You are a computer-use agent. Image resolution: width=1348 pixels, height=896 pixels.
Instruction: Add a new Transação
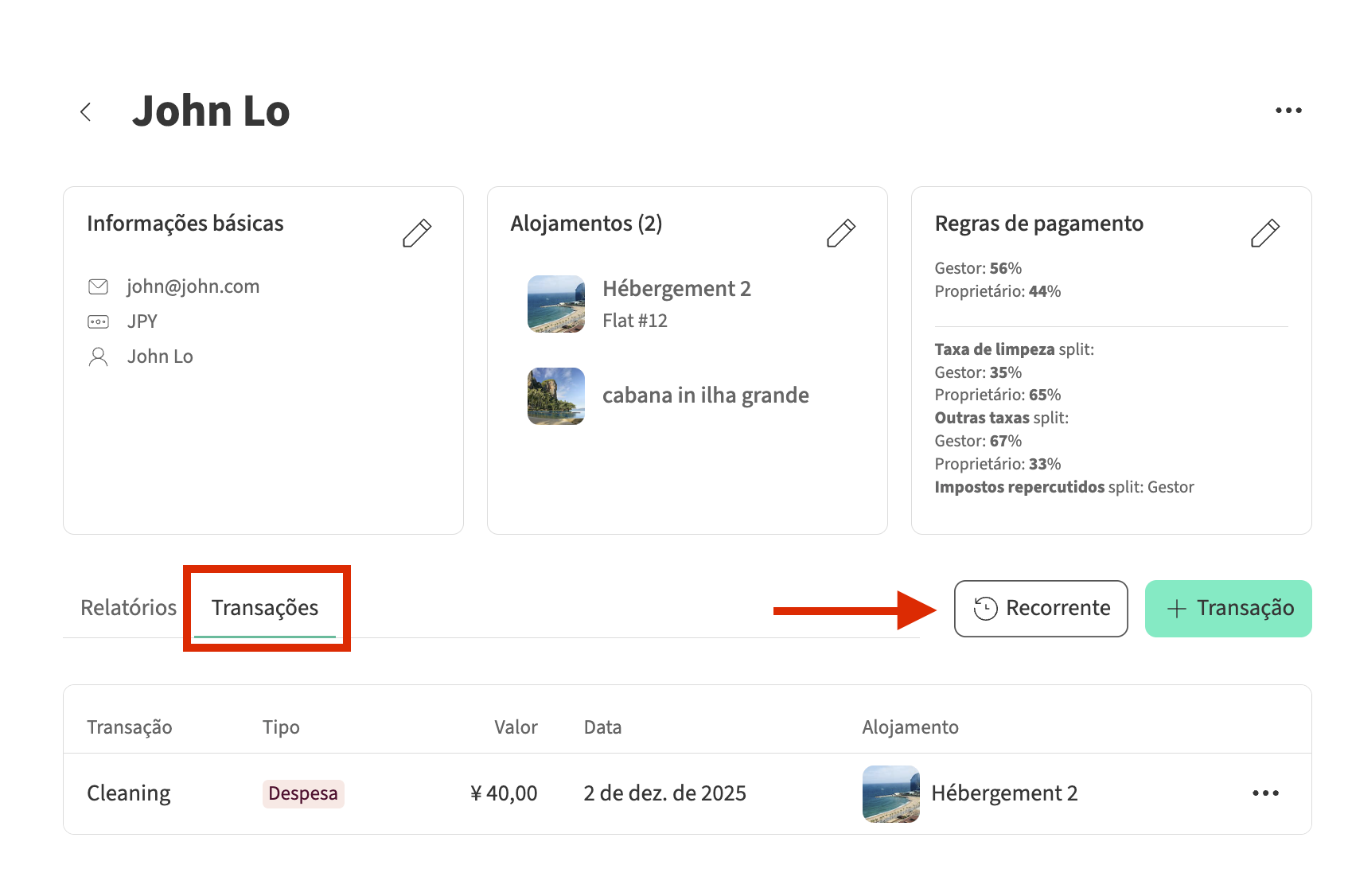coord(1228,609)
